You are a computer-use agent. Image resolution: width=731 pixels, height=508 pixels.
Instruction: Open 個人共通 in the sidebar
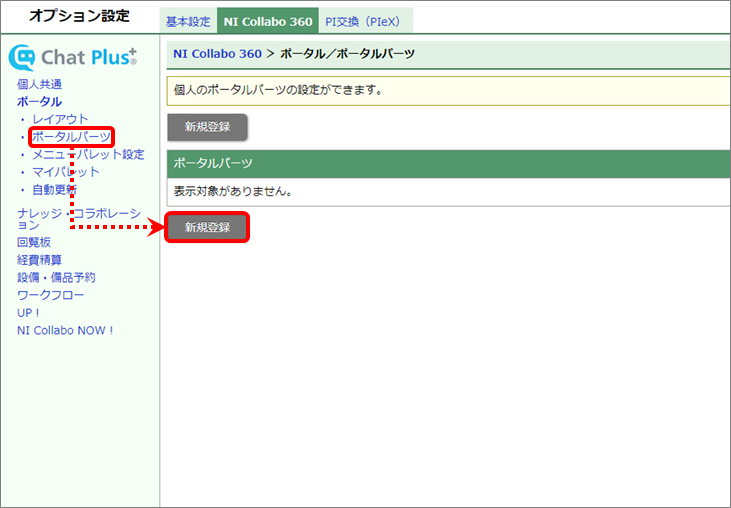pyautogui.click(x=40, y=84)
